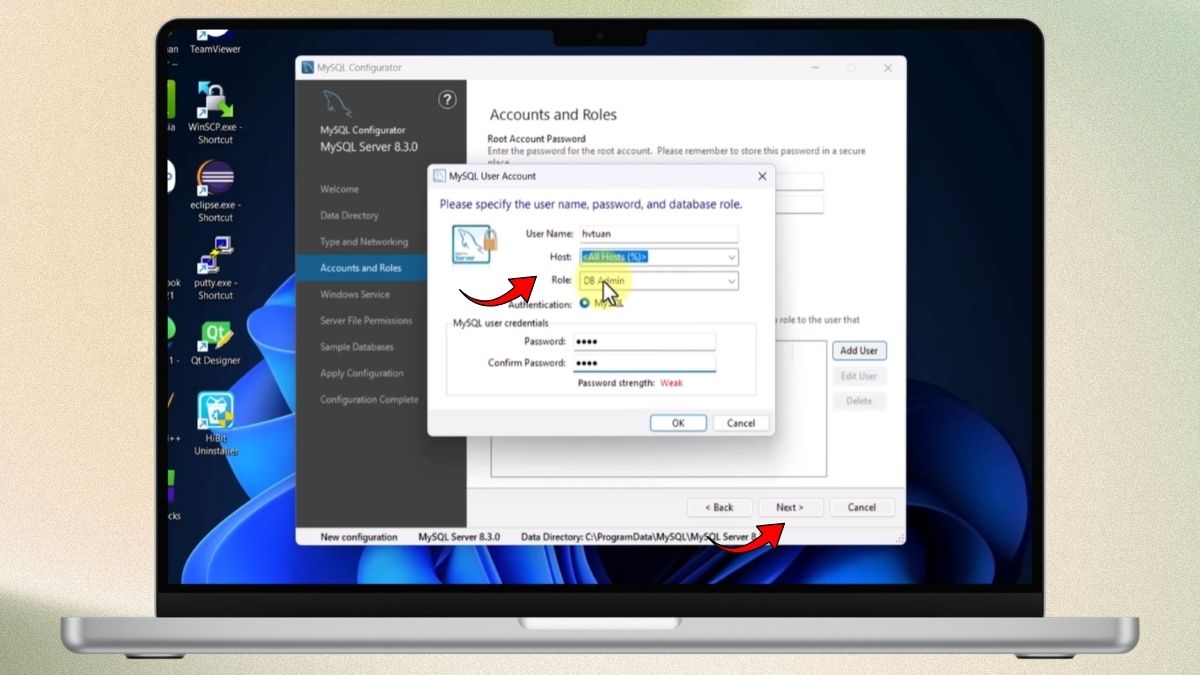This screenshot has width=1200, height=675.
Task: Click the Add User button
Action: point(859,351)
